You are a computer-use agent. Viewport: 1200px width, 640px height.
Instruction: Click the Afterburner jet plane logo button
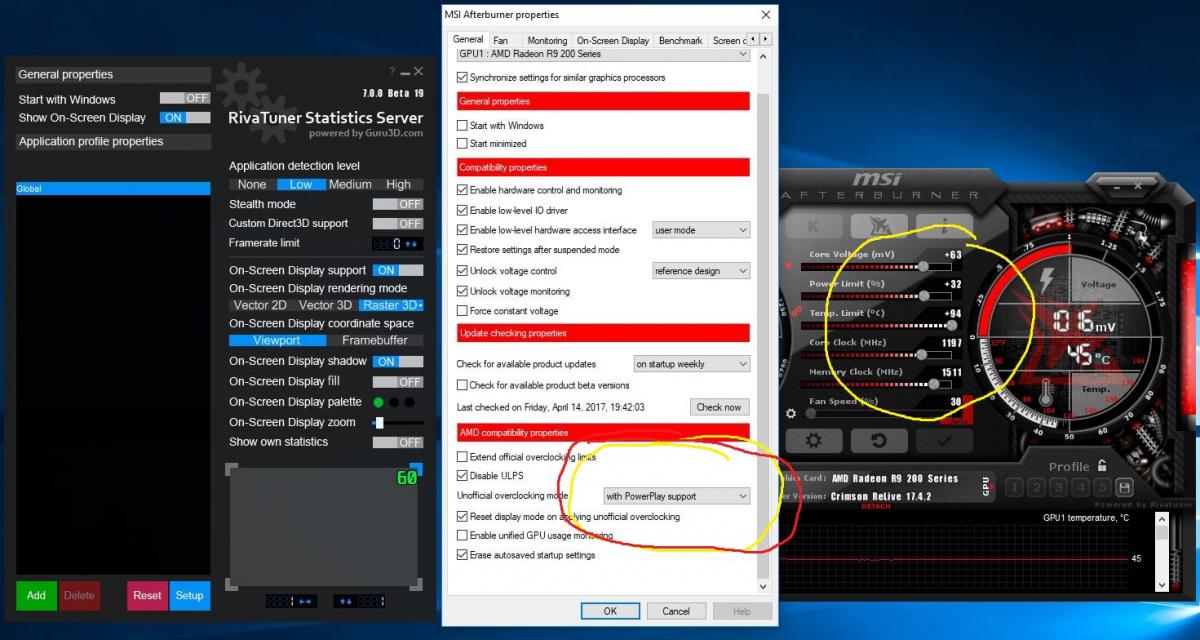tap(879, 225)
